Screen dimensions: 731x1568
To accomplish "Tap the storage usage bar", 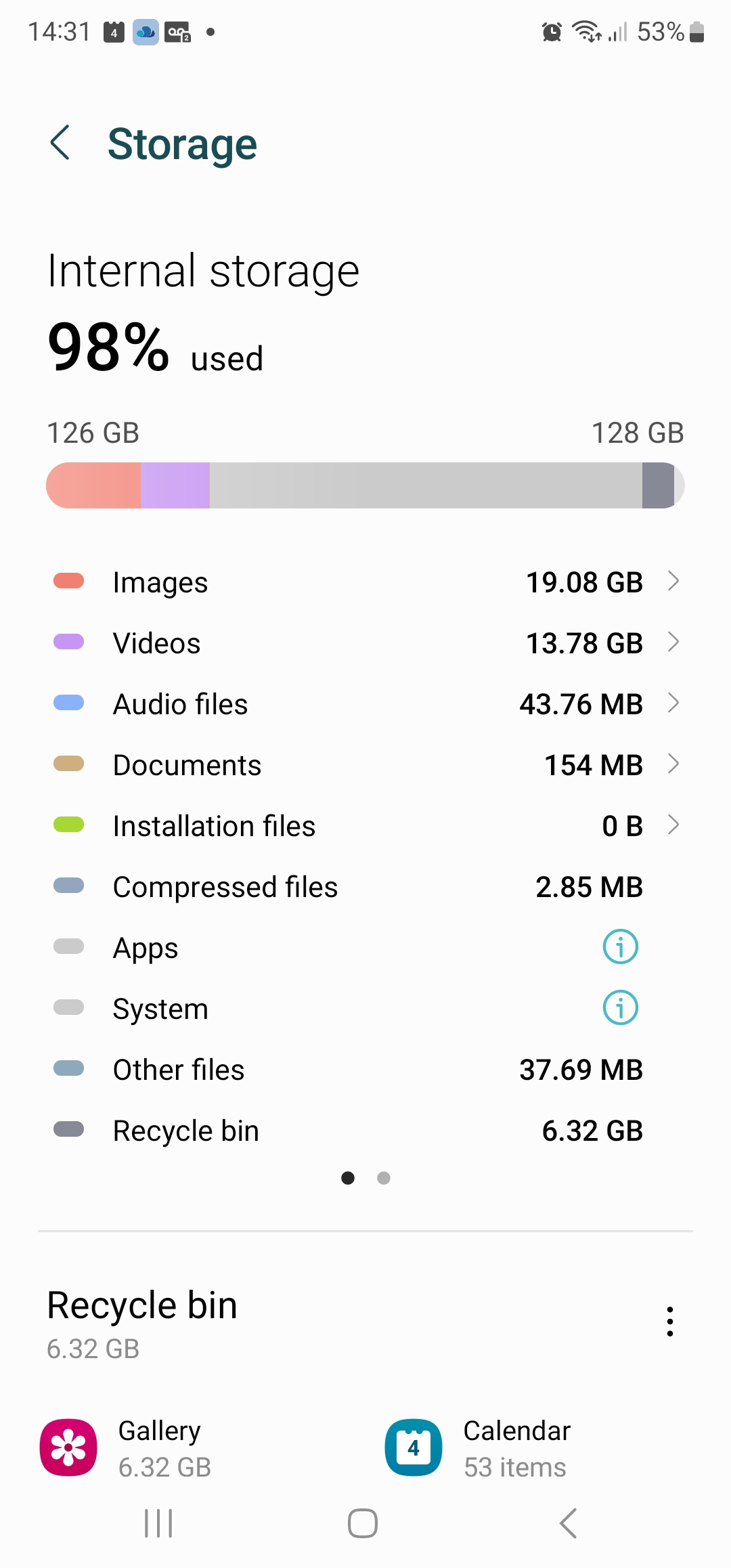I will click(365, 485).
